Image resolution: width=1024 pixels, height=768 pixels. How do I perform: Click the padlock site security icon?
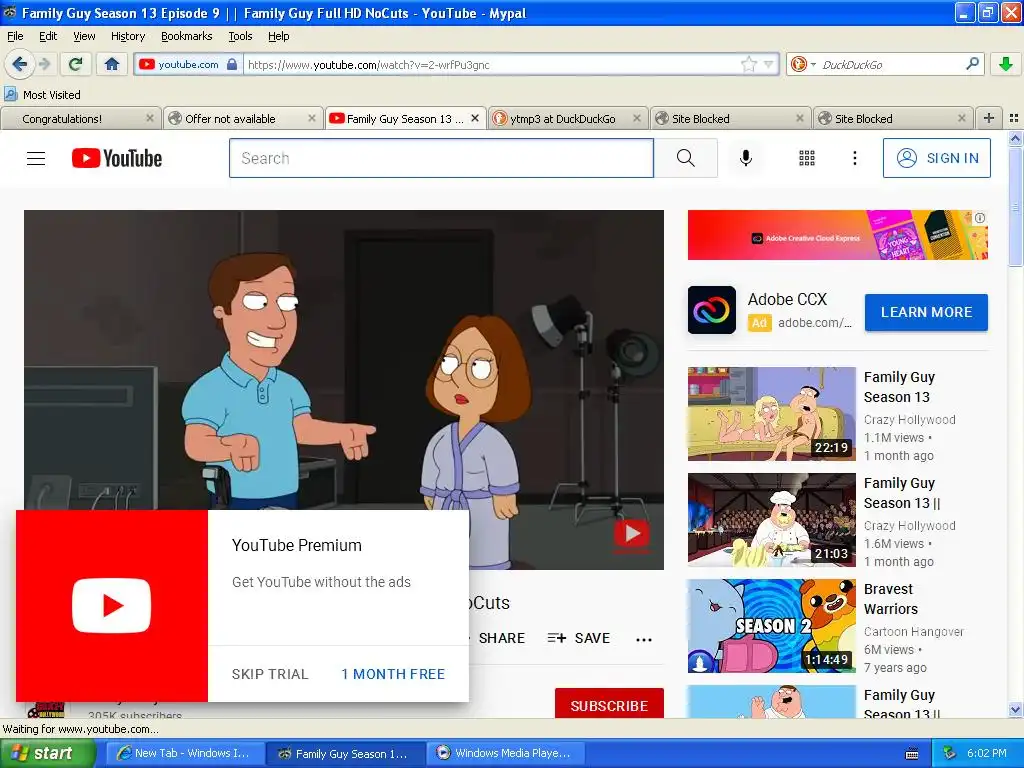click(x=232, y=64)
